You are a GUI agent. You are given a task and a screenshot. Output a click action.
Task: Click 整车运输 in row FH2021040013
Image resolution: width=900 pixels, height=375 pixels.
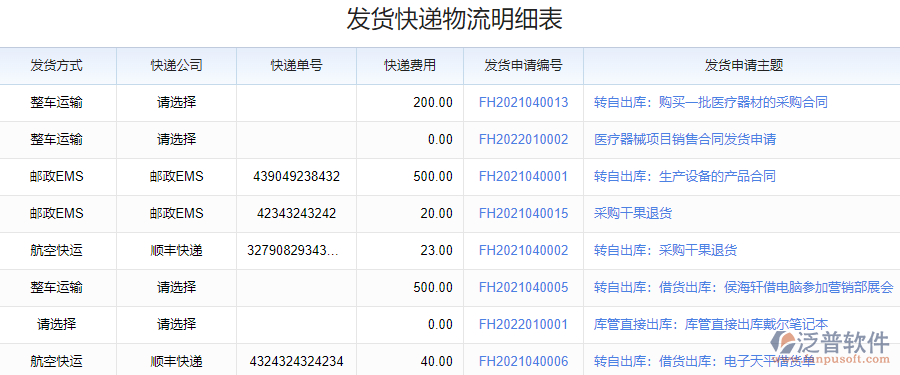(x=56, y=103)
